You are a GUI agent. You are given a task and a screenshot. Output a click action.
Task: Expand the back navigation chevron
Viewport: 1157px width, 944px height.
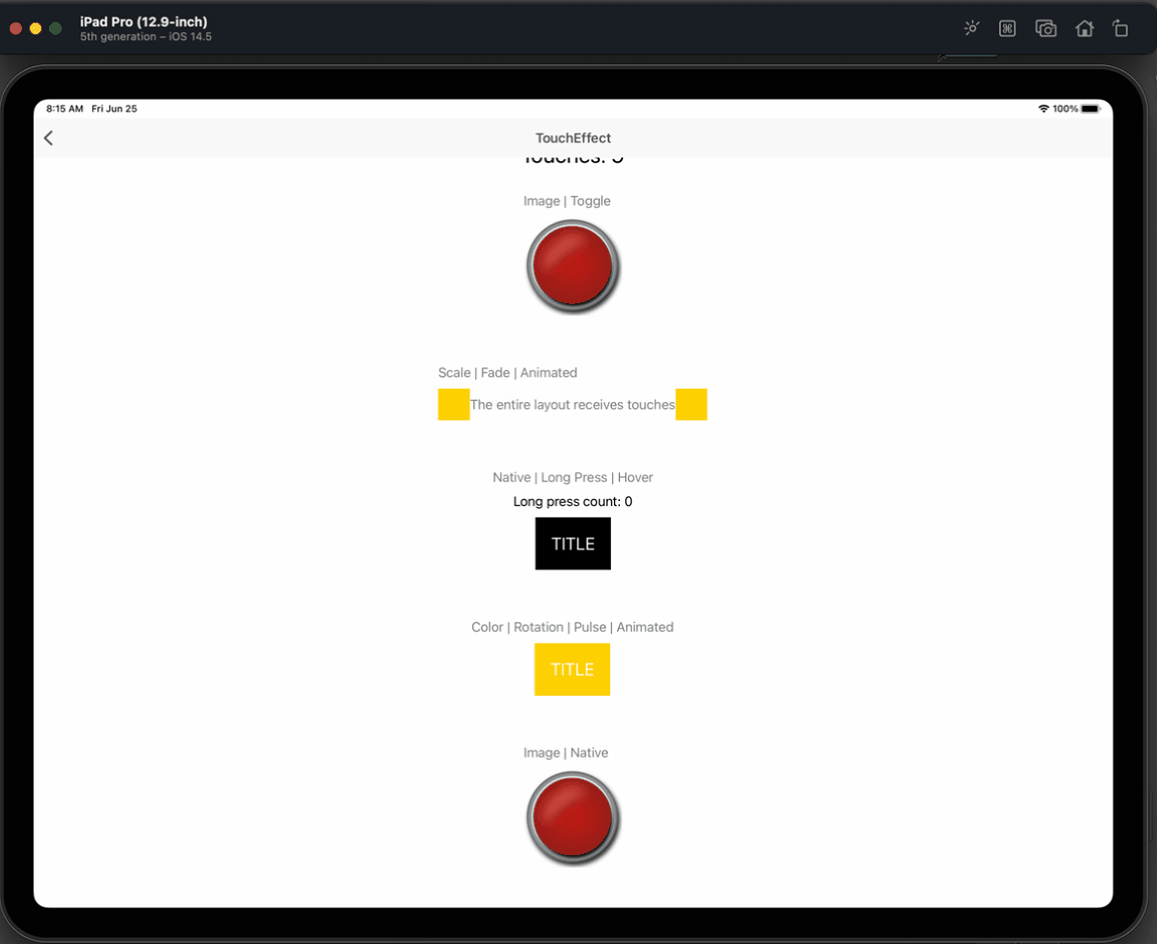click(x=48, y=138)
